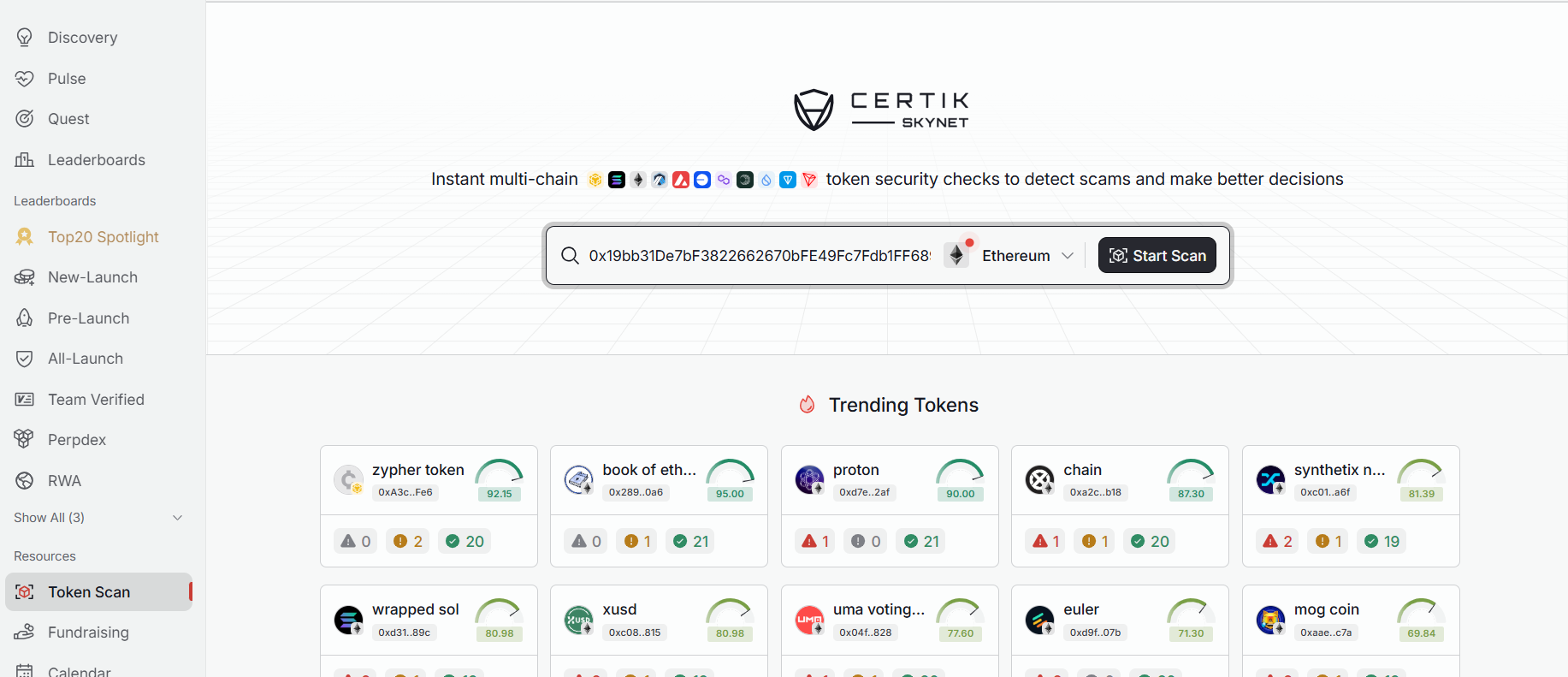Open the Fundraising link
1568x677 pixels.
click(88, 632)
